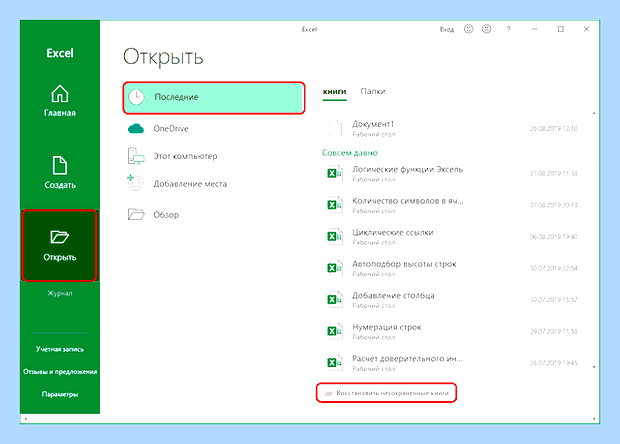Select Этот компьютер location label

[185, 156]
